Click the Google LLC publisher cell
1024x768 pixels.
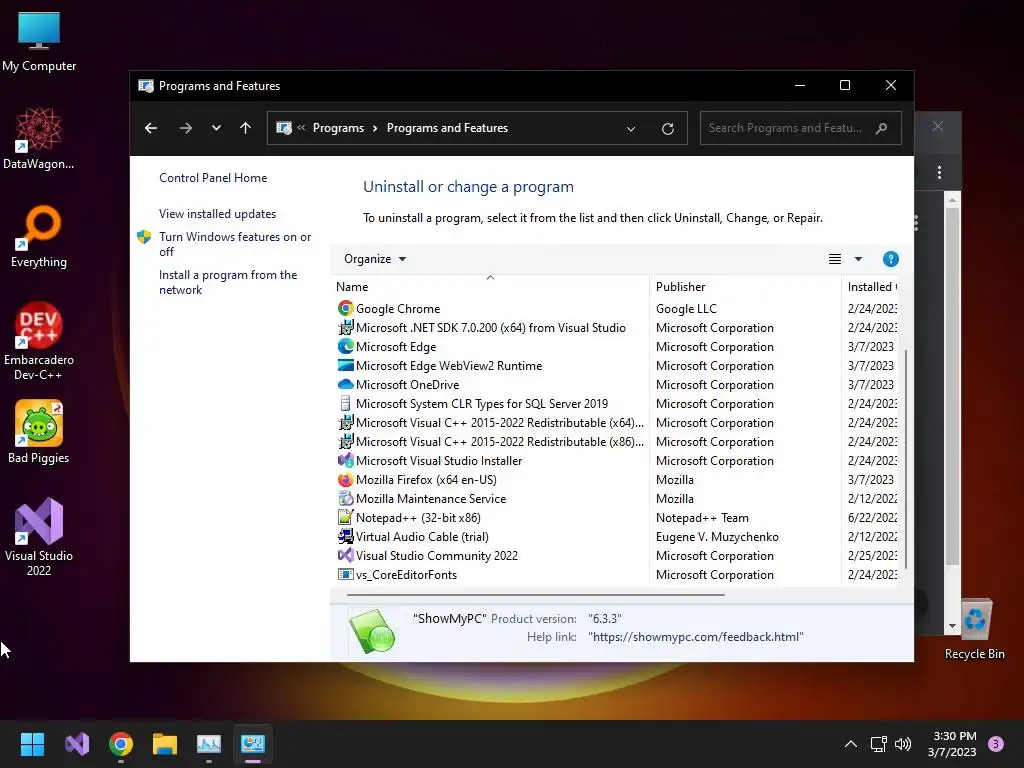tap(686, 308)
